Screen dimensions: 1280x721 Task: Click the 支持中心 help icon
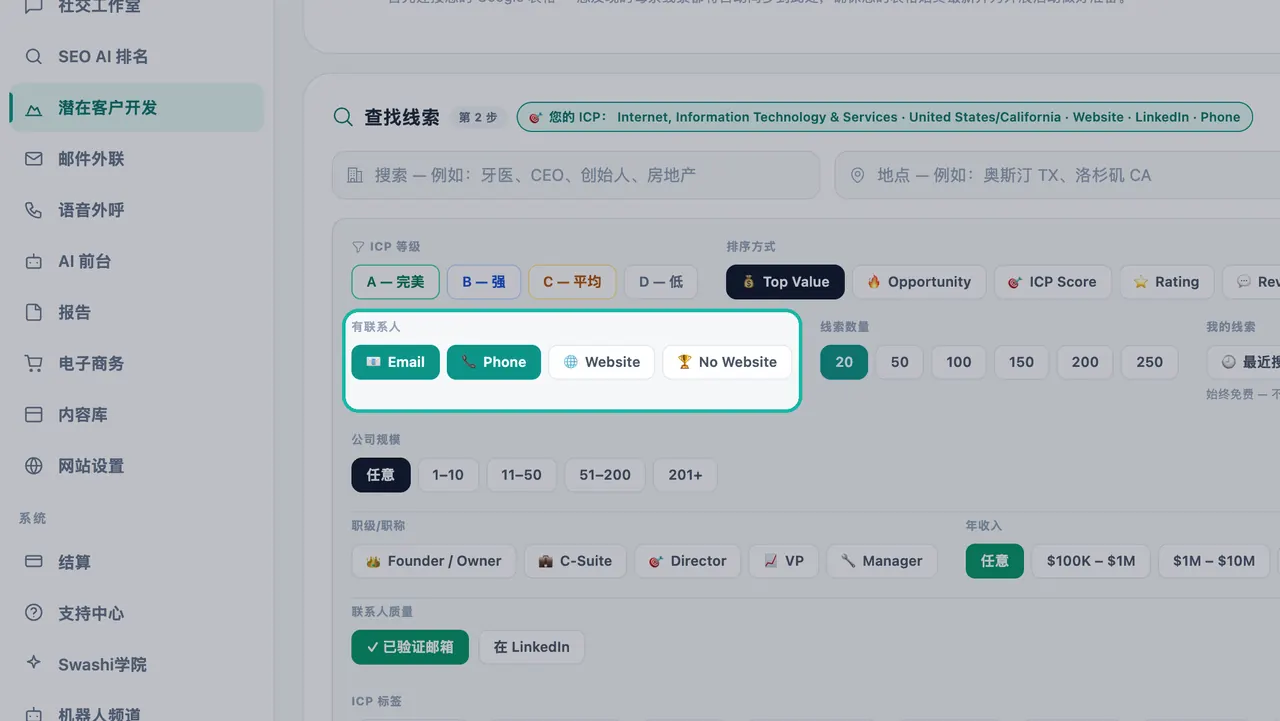pyautogui.click(x=34, y=613)
